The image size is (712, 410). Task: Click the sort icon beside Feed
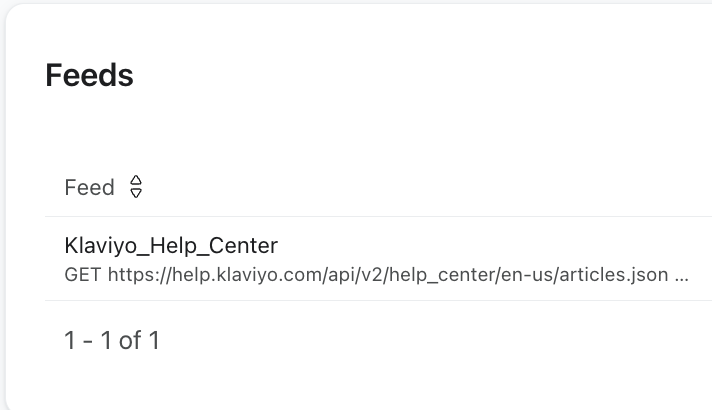(x=137, y=187)
